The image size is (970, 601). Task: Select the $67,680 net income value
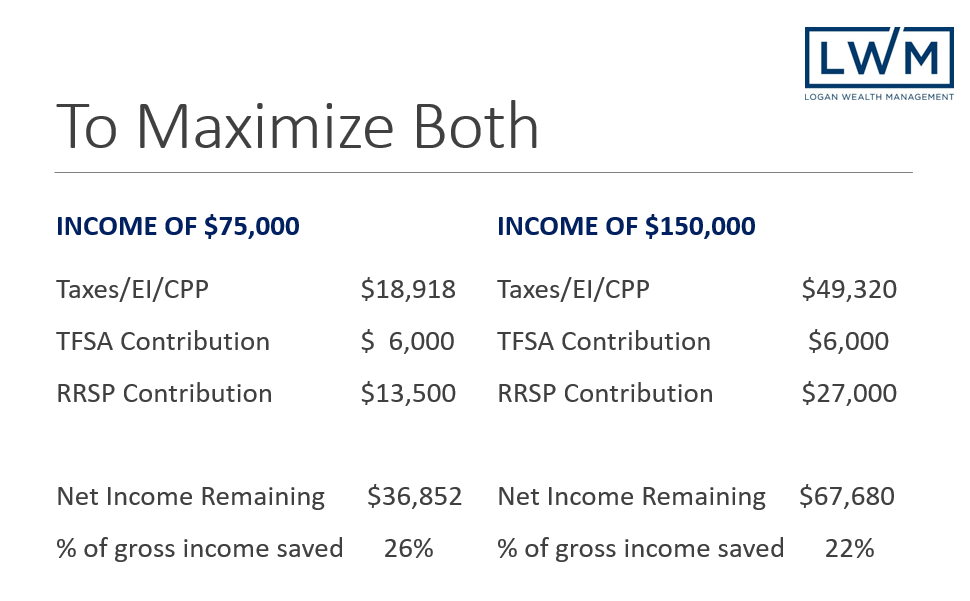(847, 497)
